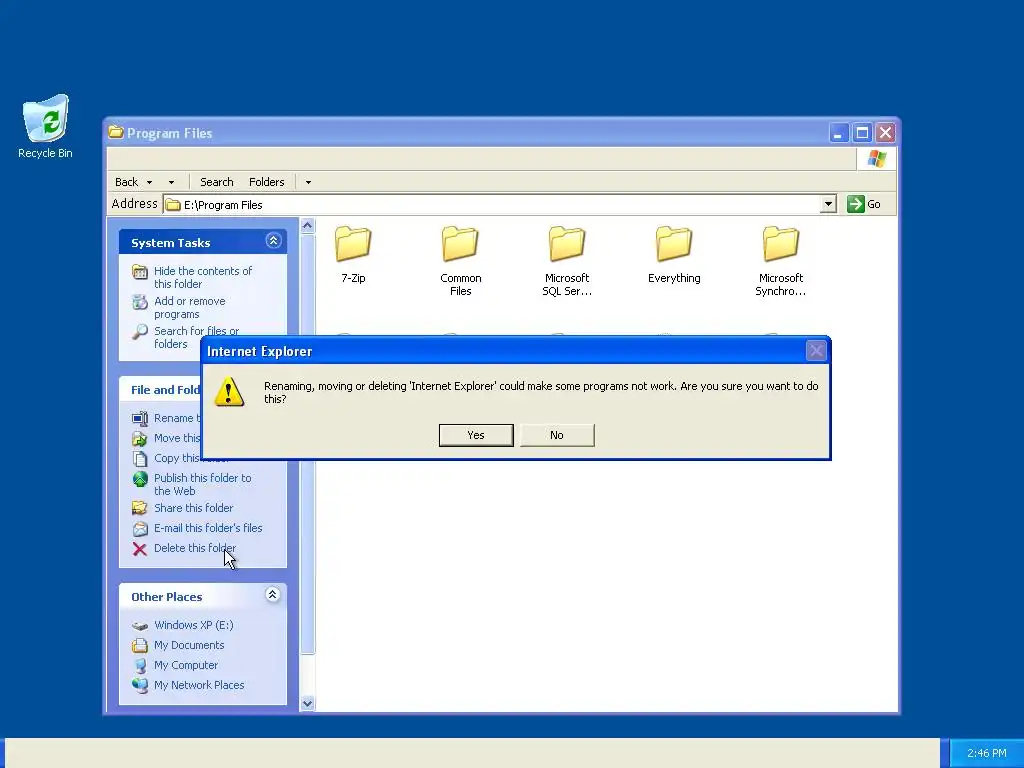Image resolution: width=1024 pixels, height=768 pixels.
Task: Click the My Computer icon in Other Places
Action: click(140, 665)
